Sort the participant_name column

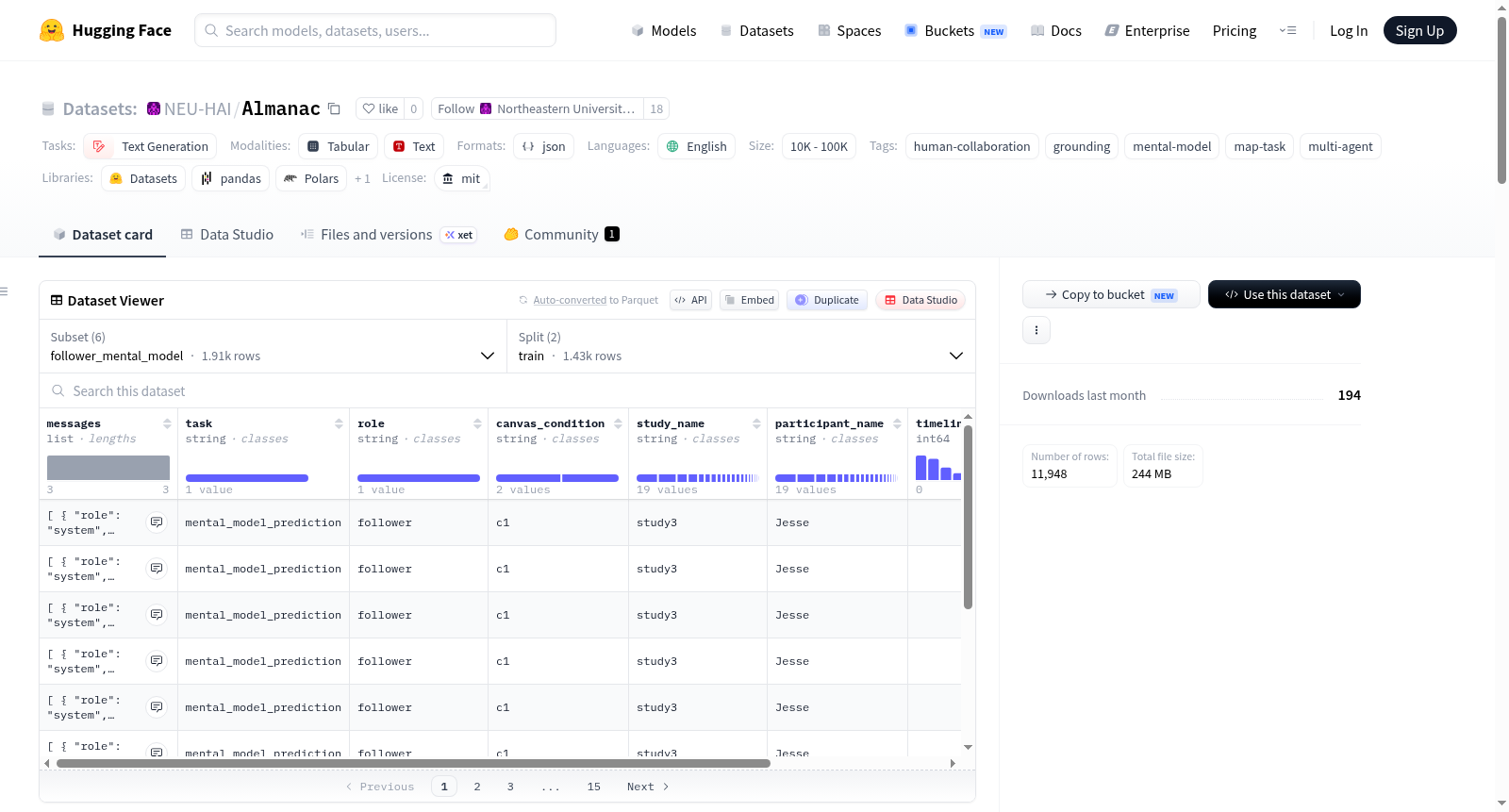pyautogui.click(x=897, y=424)
